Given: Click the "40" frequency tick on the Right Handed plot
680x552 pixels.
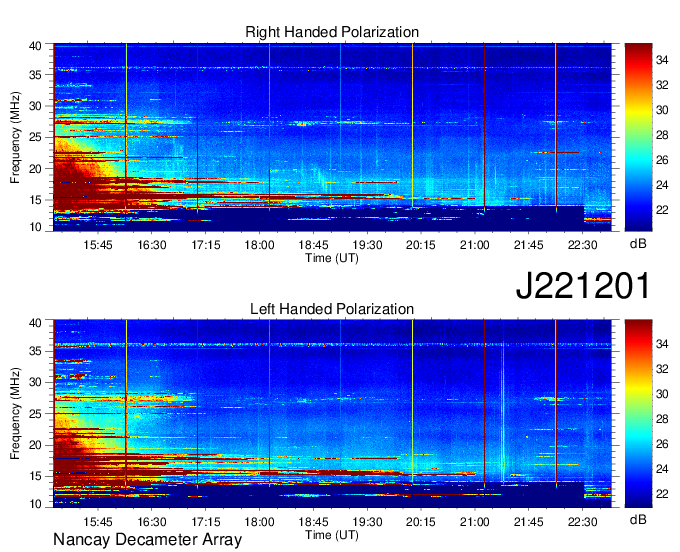Looking at the screenshot, I should [36, 46].
